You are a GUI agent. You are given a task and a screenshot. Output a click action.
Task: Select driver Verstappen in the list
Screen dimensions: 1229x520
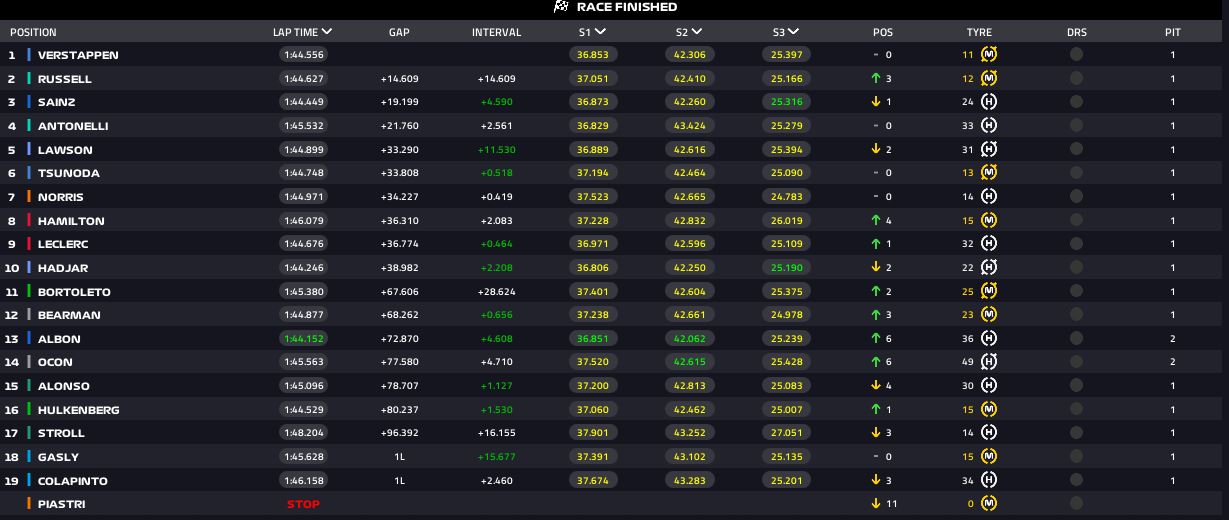[78, 55]
